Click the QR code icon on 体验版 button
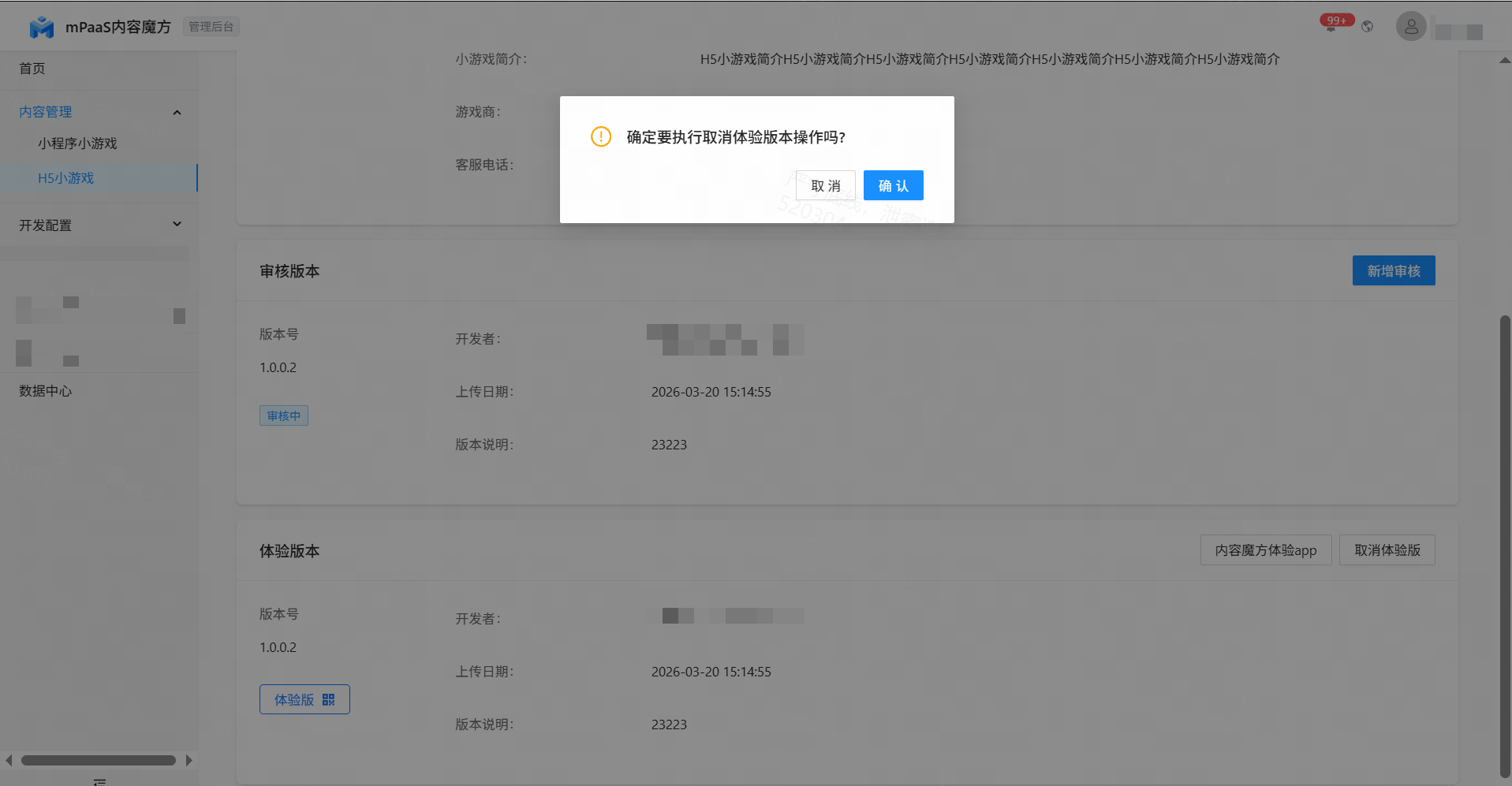 point(329,700)
